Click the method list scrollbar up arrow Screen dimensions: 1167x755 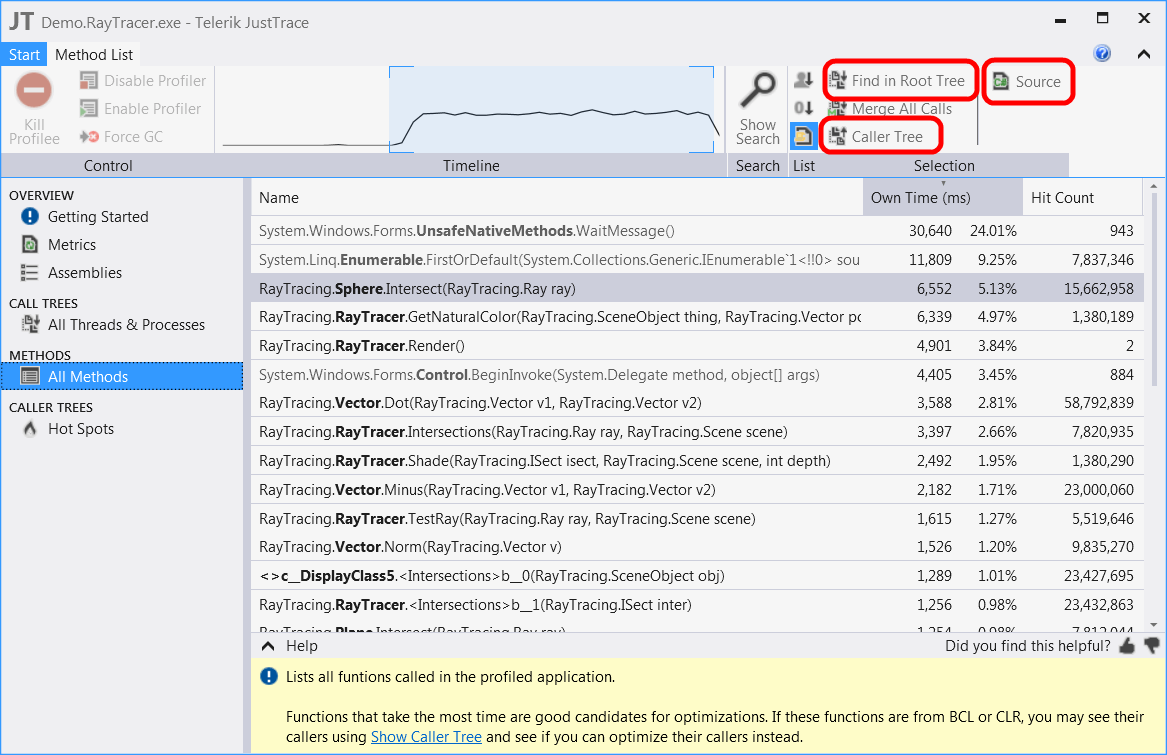coord(1154,186)
